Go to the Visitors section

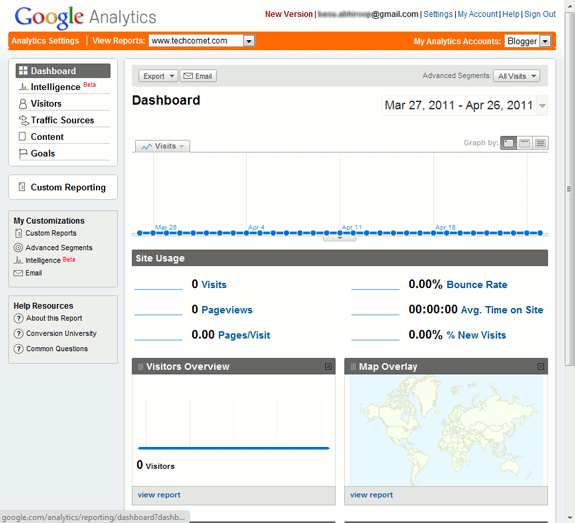point(46,104)
